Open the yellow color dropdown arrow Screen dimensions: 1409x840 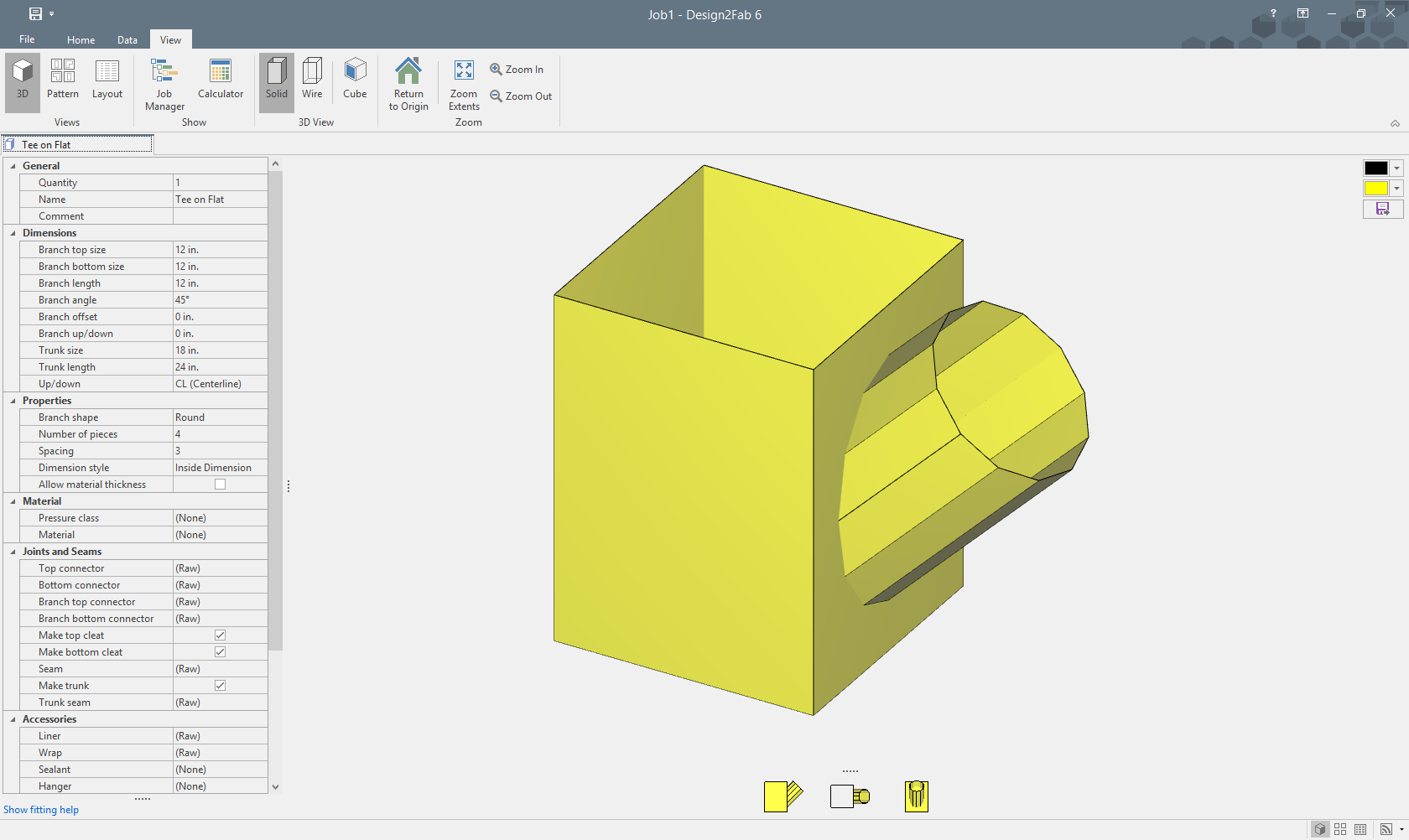[1396, 189]
